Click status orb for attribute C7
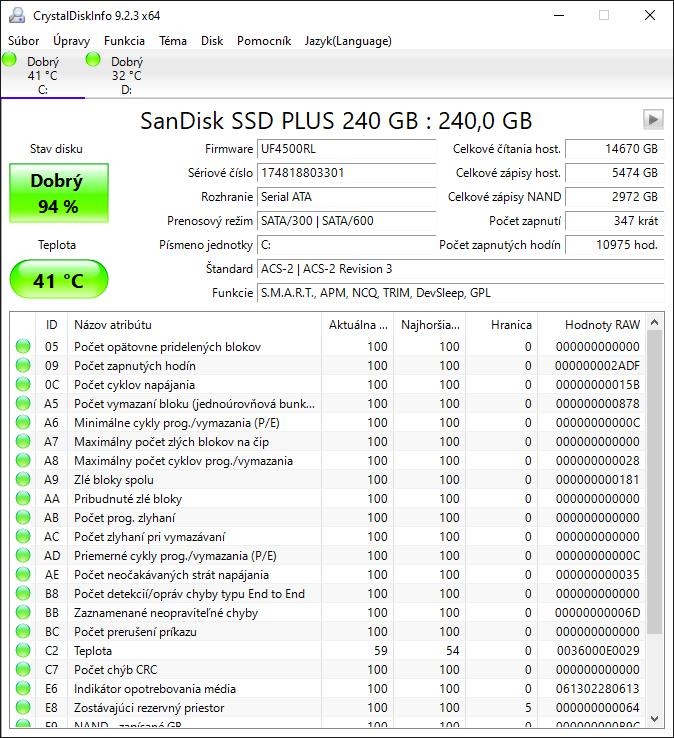The width and height of the screenshot is (674, 738). [23, 669]
